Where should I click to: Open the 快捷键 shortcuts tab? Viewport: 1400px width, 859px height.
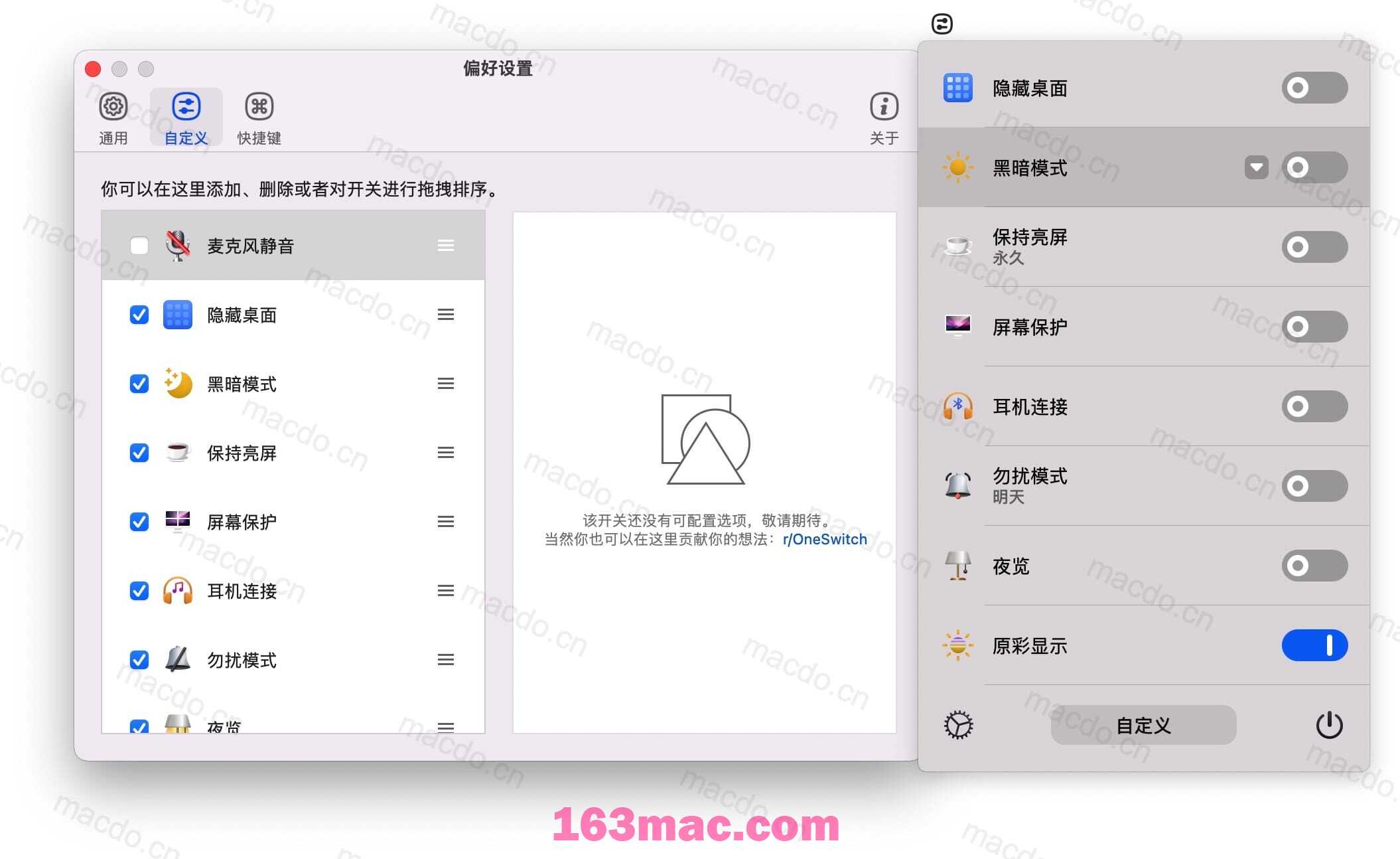259,118
